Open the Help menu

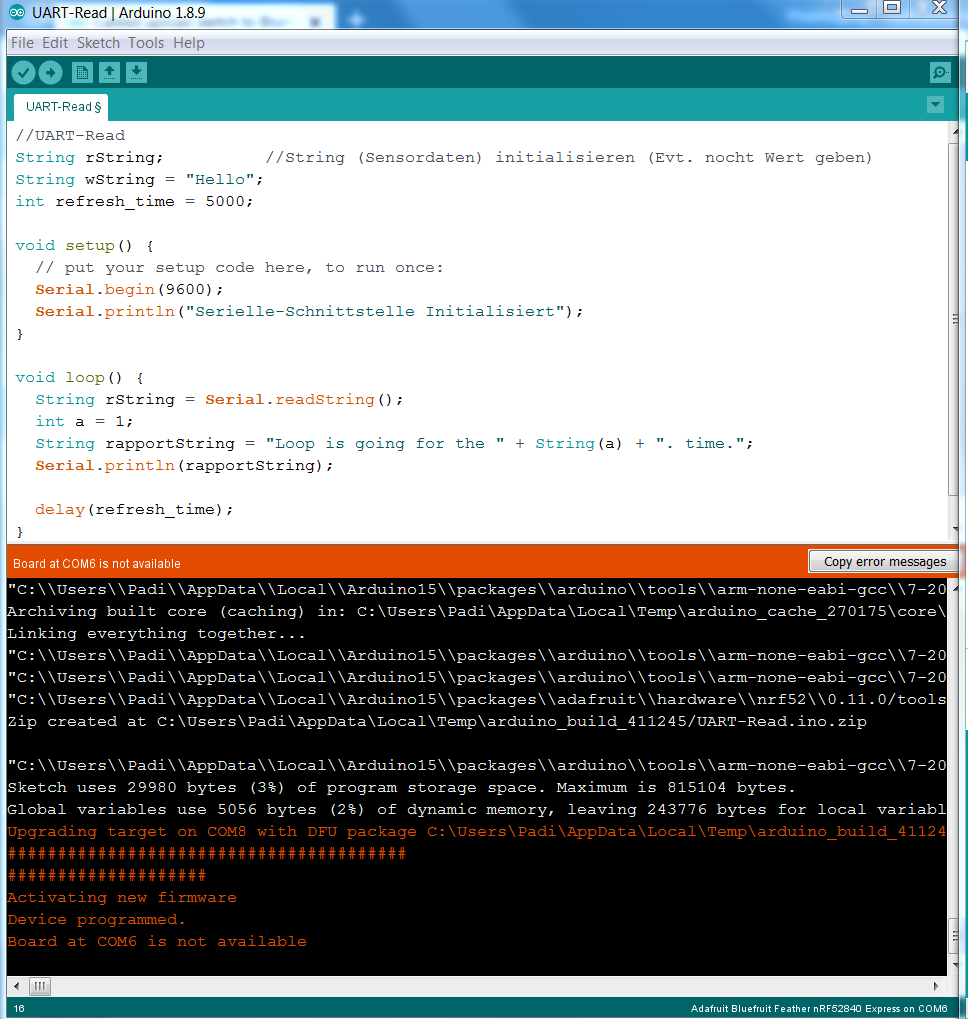(188, 43)
